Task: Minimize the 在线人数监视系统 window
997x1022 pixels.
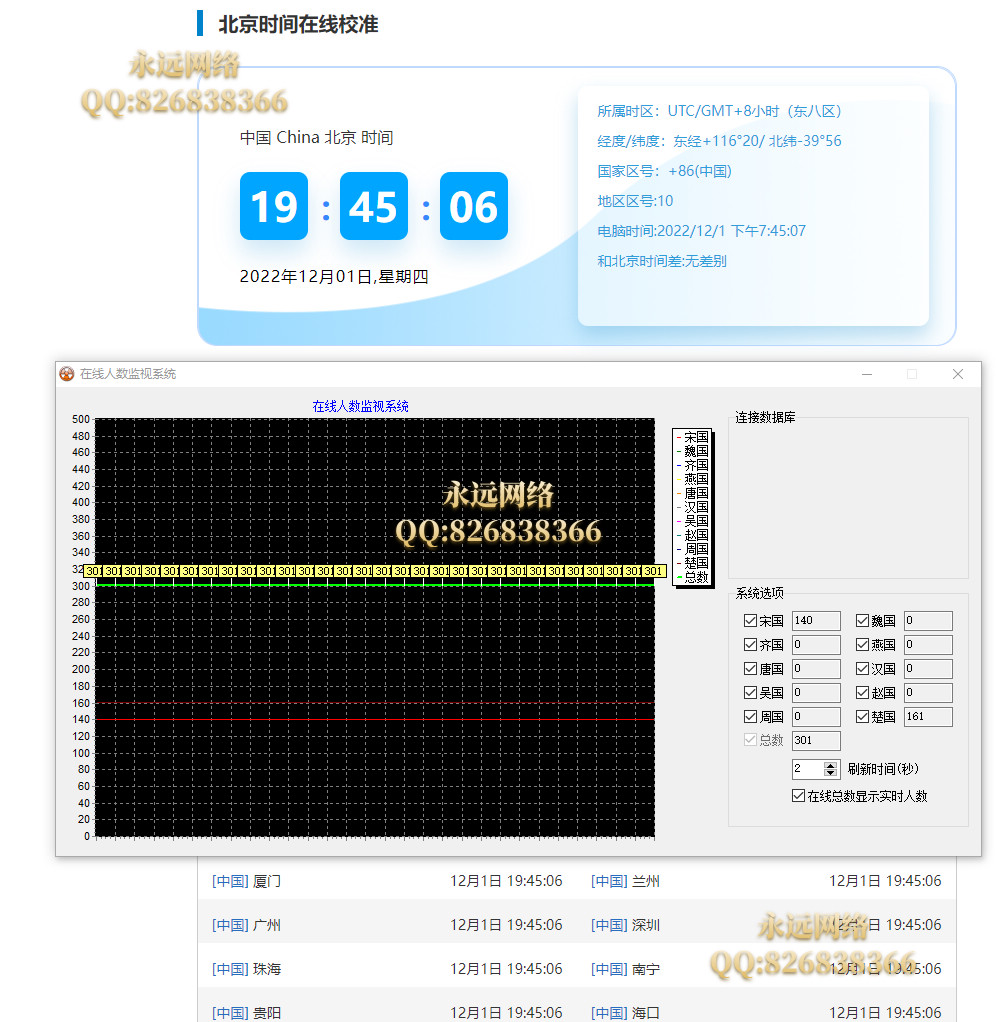Action: pos(867,374)
